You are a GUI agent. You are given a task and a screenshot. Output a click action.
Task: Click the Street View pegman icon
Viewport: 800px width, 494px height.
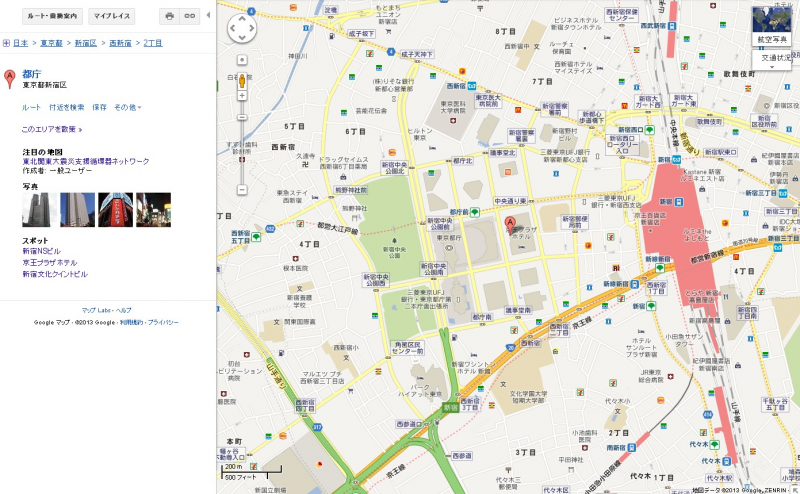pos(241,60)
